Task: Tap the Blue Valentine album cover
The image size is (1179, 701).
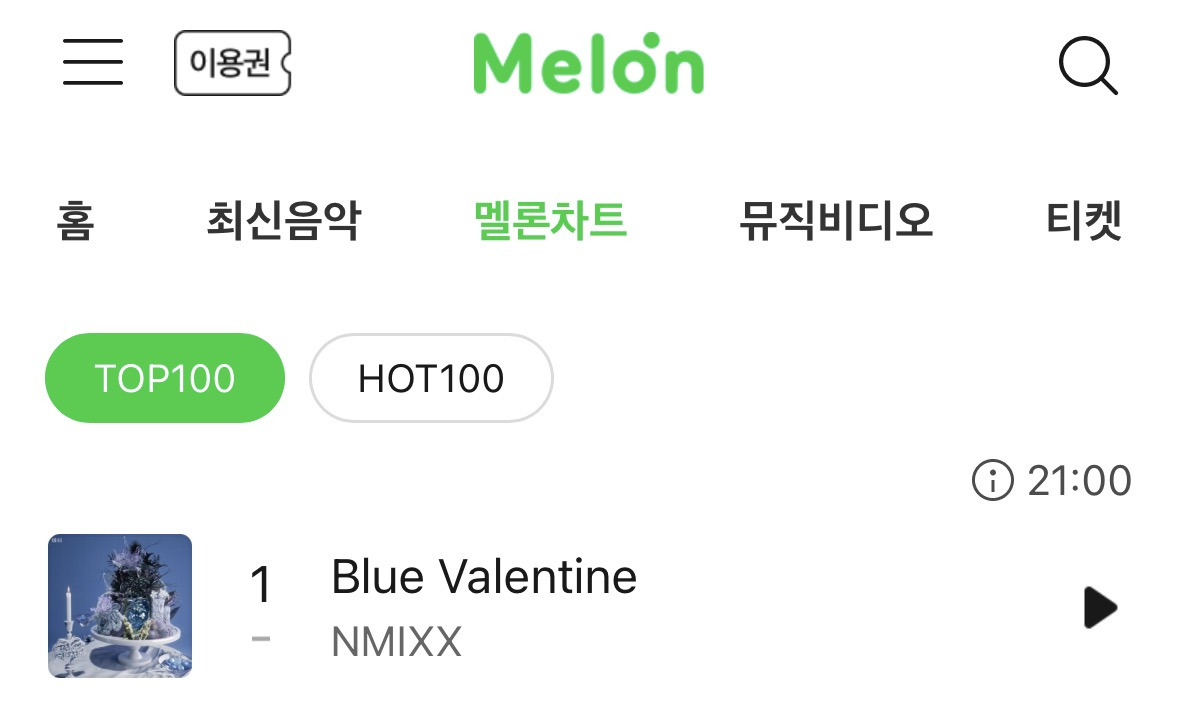Action: pos(120,606)
